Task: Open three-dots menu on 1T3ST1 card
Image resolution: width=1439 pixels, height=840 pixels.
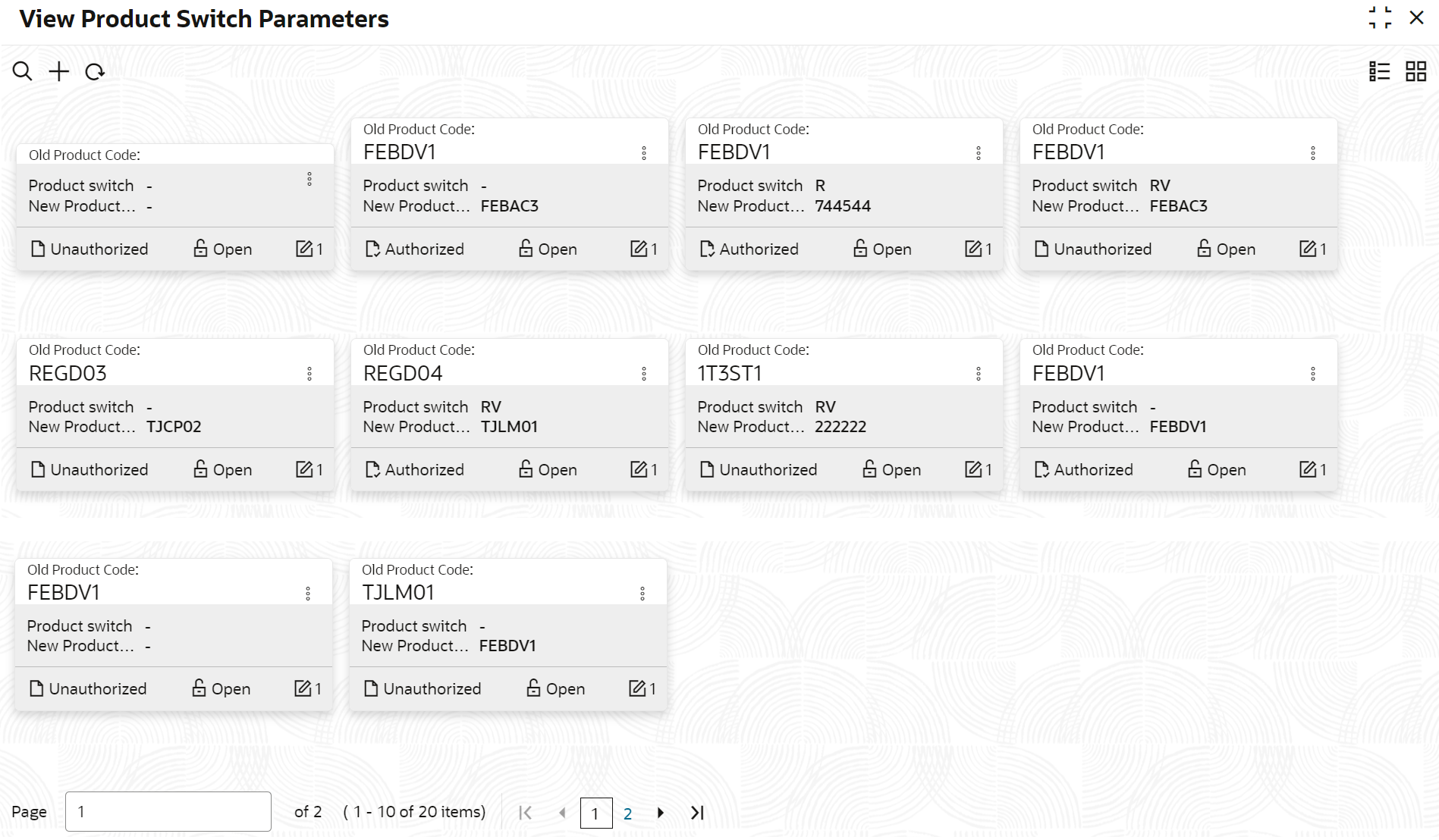Action: point(979,374)
